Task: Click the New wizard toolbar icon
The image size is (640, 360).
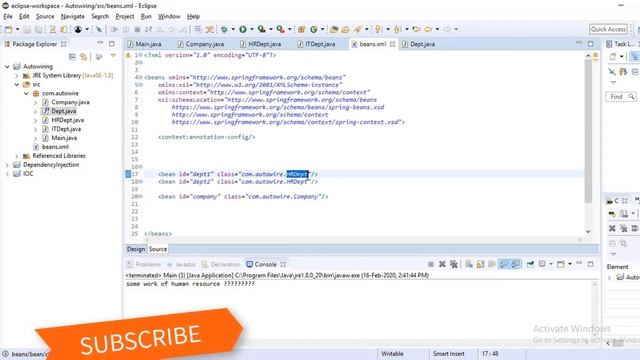Action: pos(8,29)
